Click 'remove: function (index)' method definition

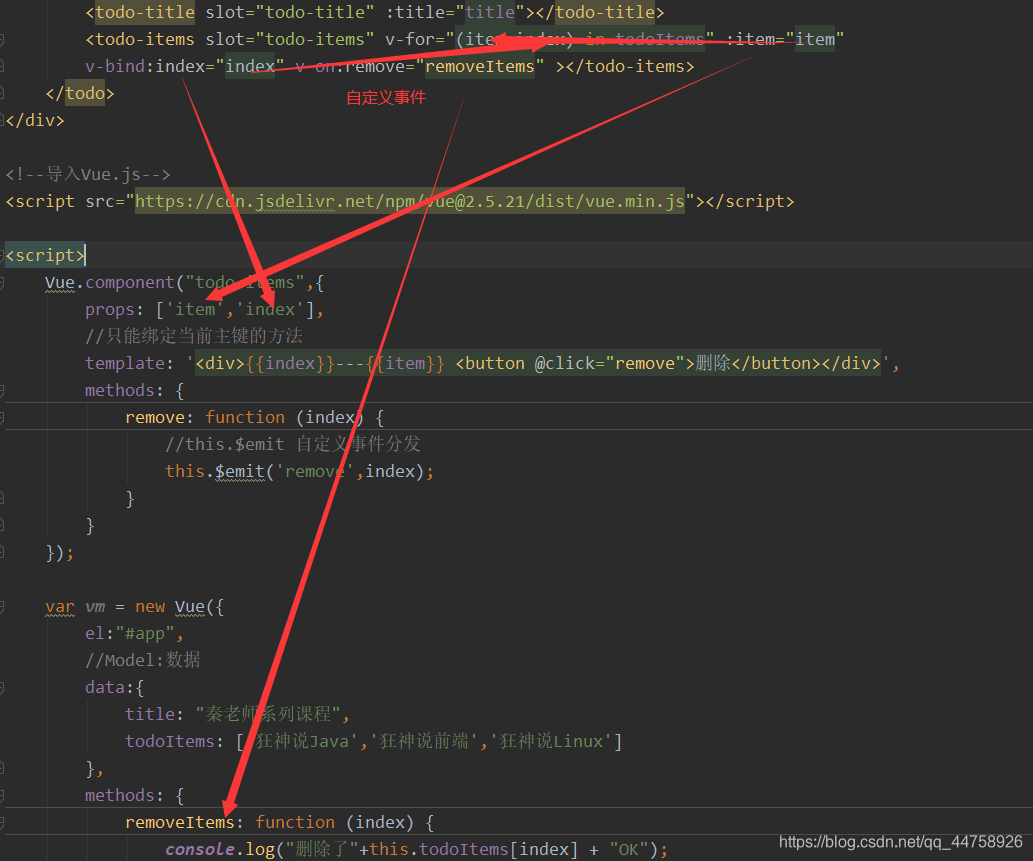pyautogui.click(x=244, y=418)
